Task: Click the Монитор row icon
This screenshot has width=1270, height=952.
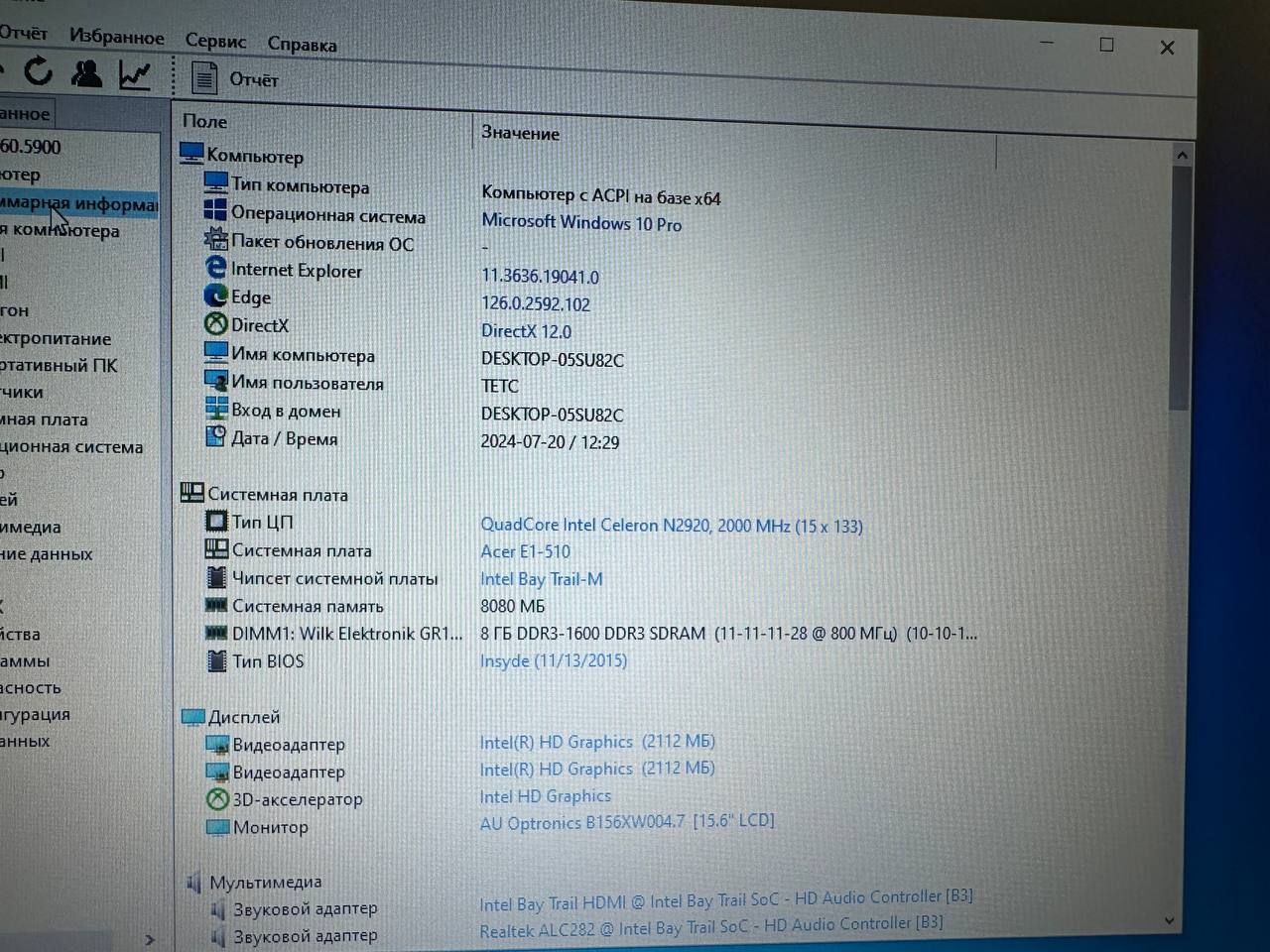Action: (x=216, y=825)
